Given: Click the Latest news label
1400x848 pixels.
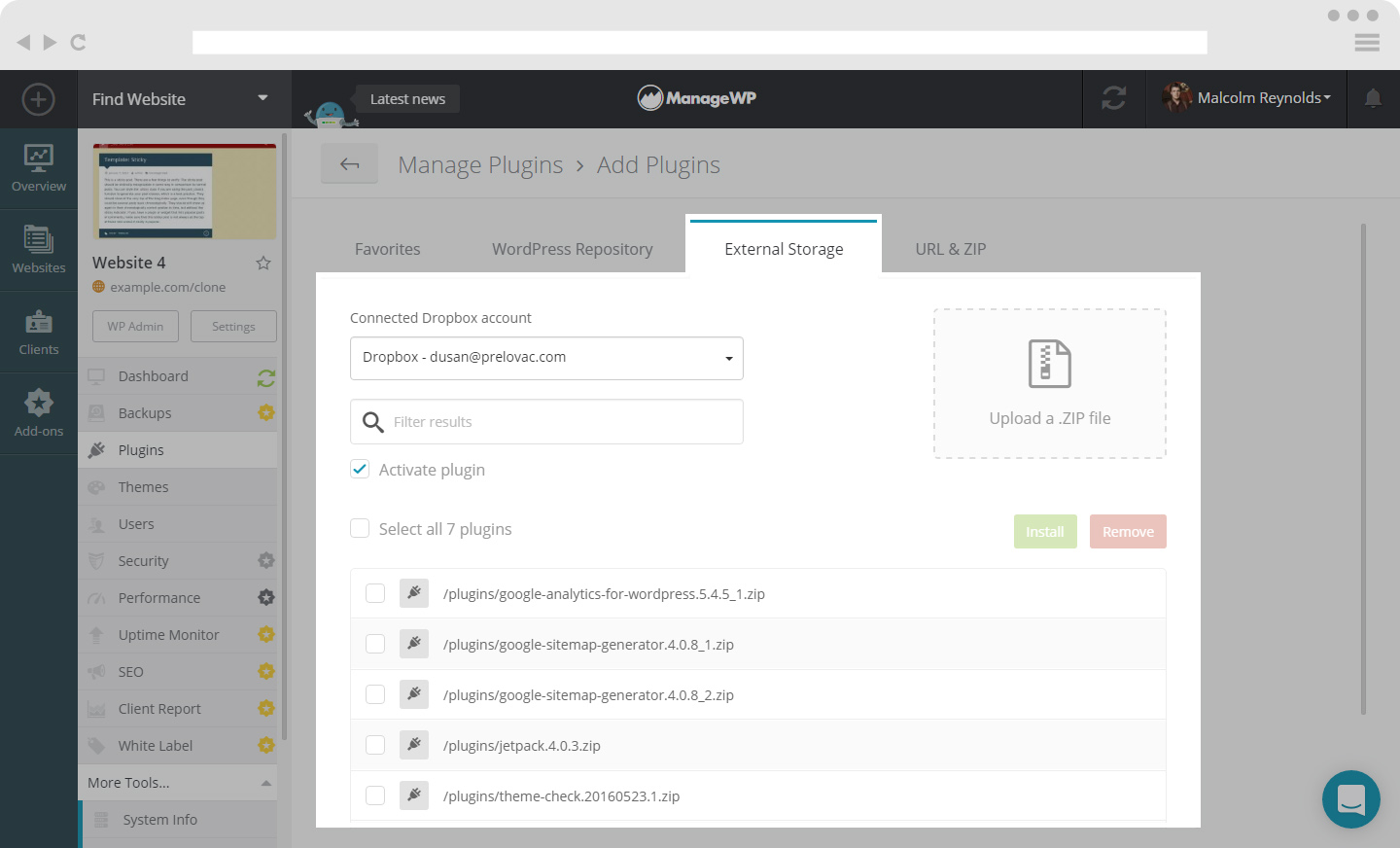Looking at the screenshot, I should tap(407, 98).
